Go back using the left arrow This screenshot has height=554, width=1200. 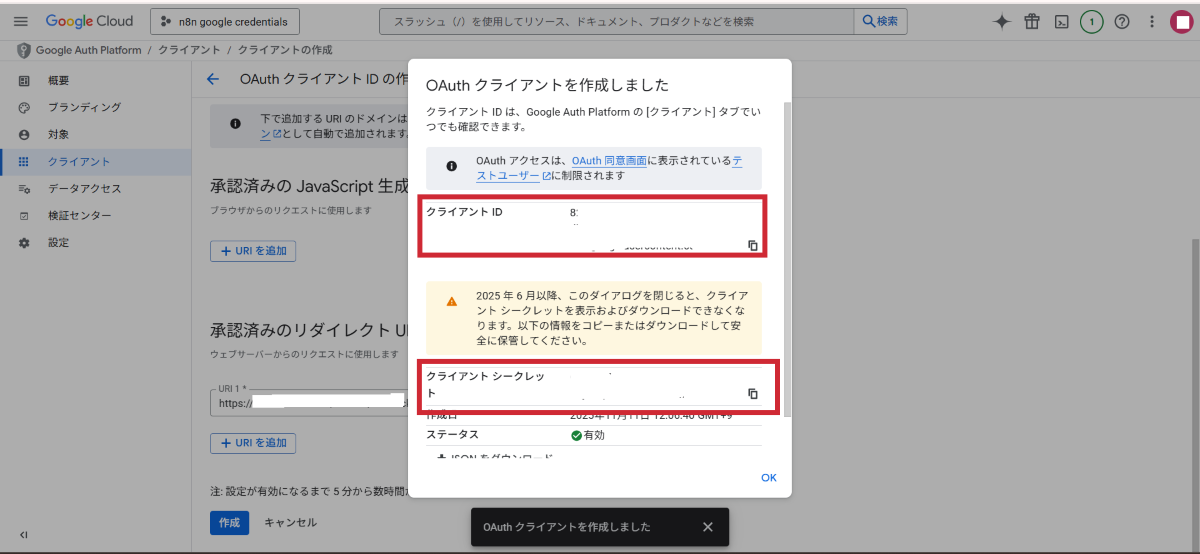pyautogui.click(x=212, y=79)
